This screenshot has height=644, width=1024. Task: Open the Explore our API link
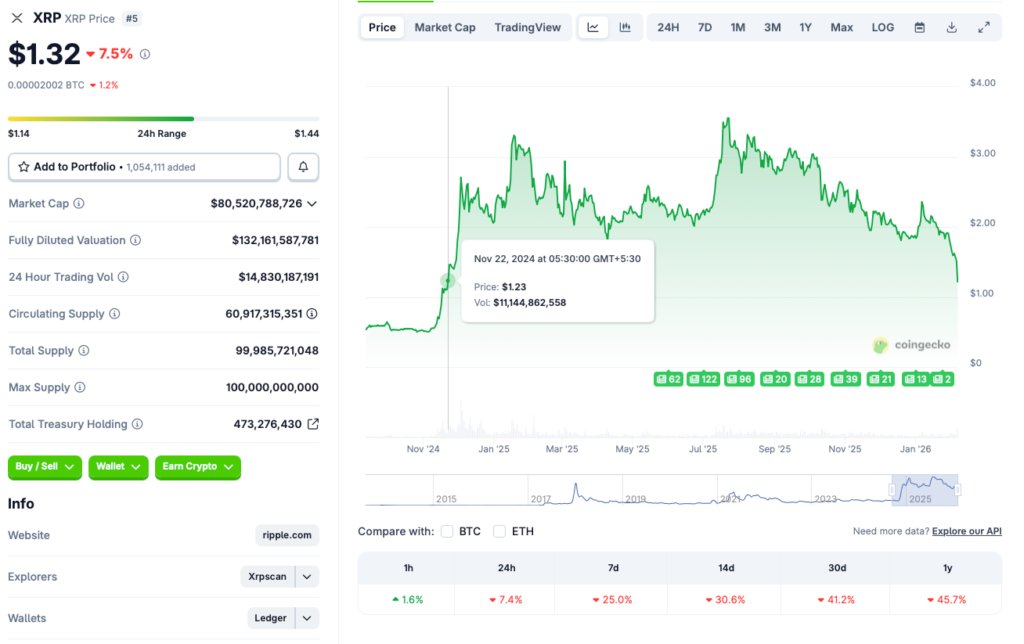point(966,531)
